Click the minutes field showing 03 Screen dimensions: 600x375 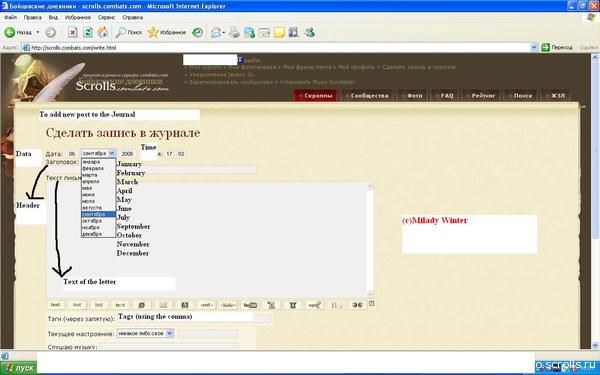click(181, 154)
